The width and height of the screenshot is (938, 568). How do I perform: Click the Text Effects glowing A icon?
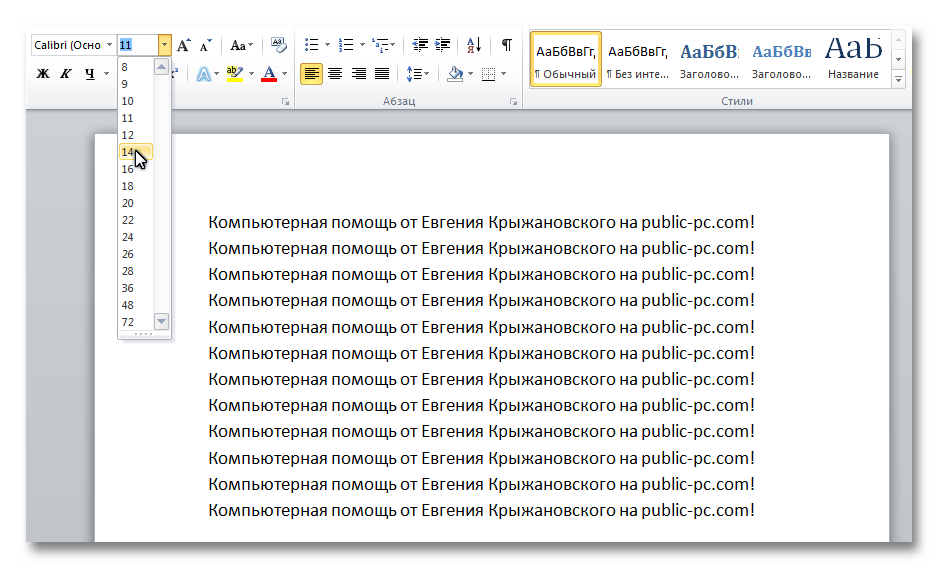point(204,74)
